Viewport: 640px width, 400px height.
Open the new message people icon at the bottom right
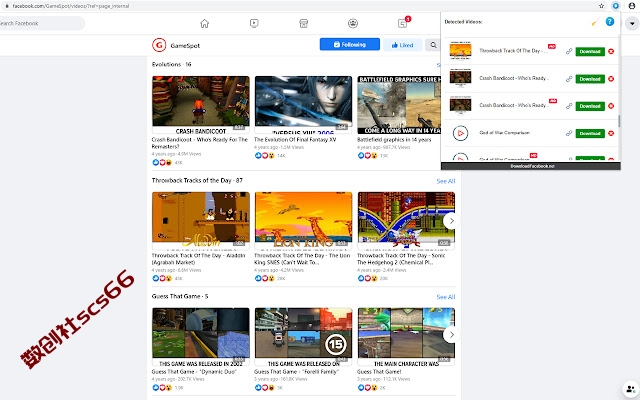click(x=631, y=389)
